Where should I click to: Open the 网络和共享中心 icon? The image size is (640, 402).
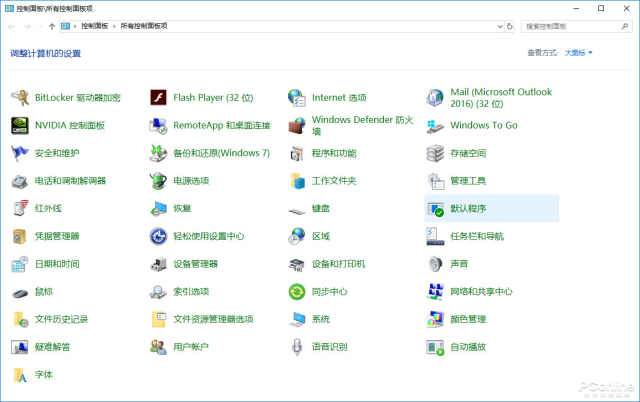(435, 291)
